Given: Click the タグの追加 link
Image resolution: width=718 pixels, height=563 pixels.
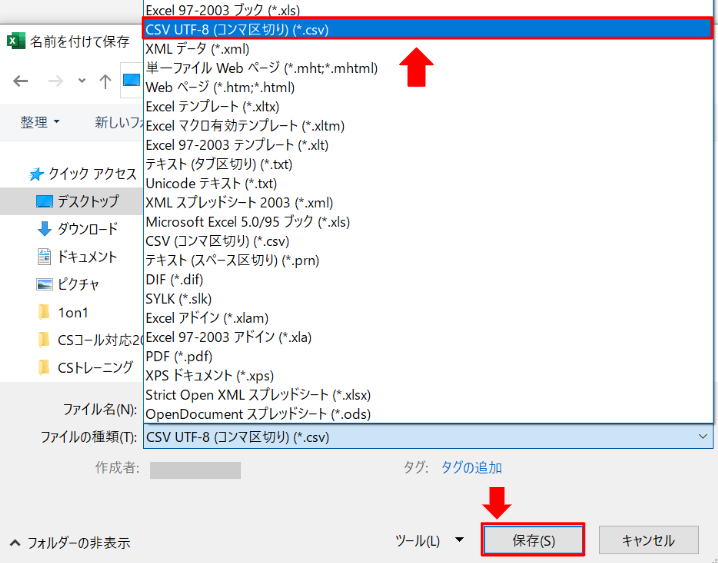Looking at the screenshot, I should (471, 467).
